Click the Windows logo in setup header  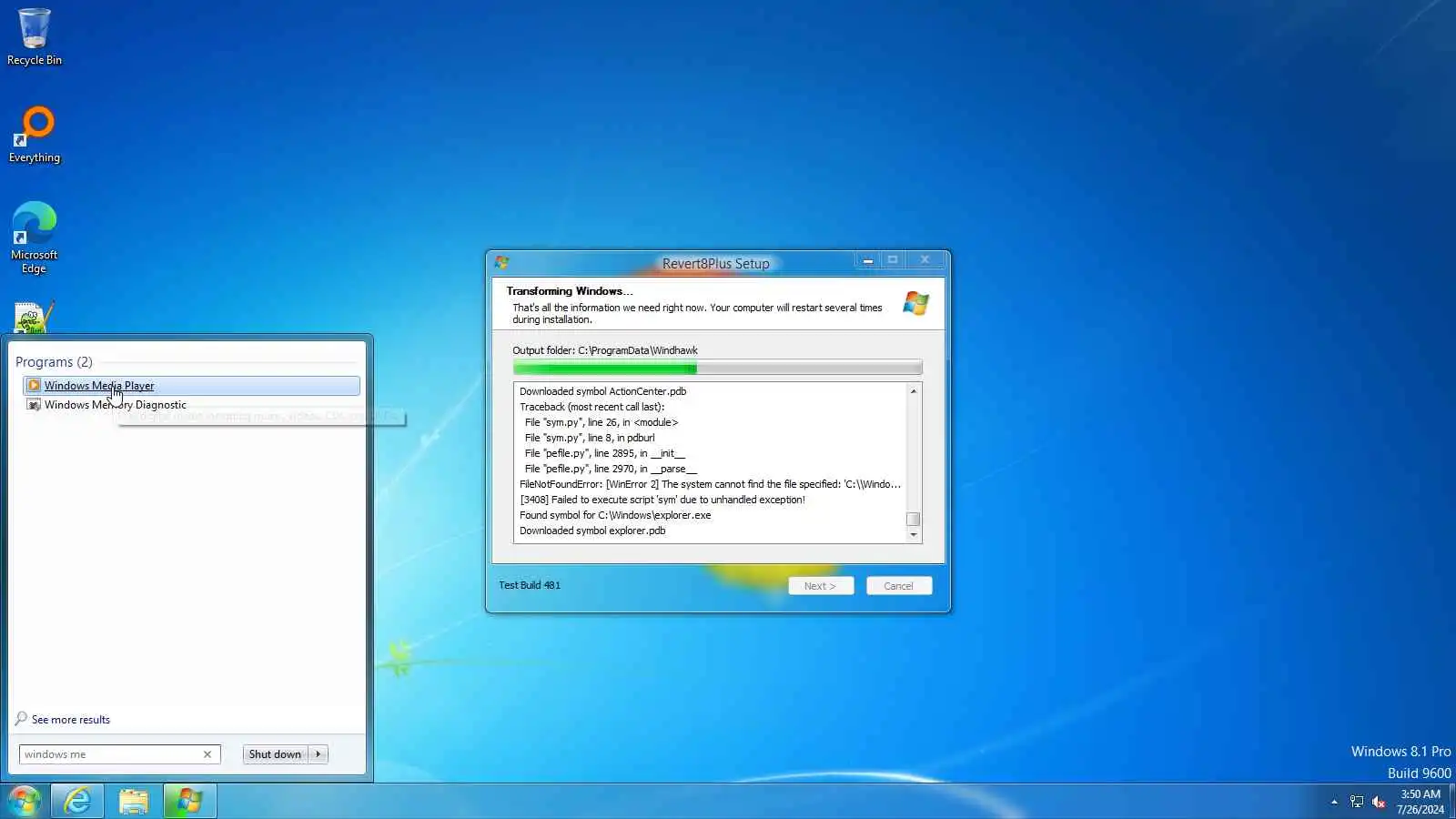pos(916,303)
